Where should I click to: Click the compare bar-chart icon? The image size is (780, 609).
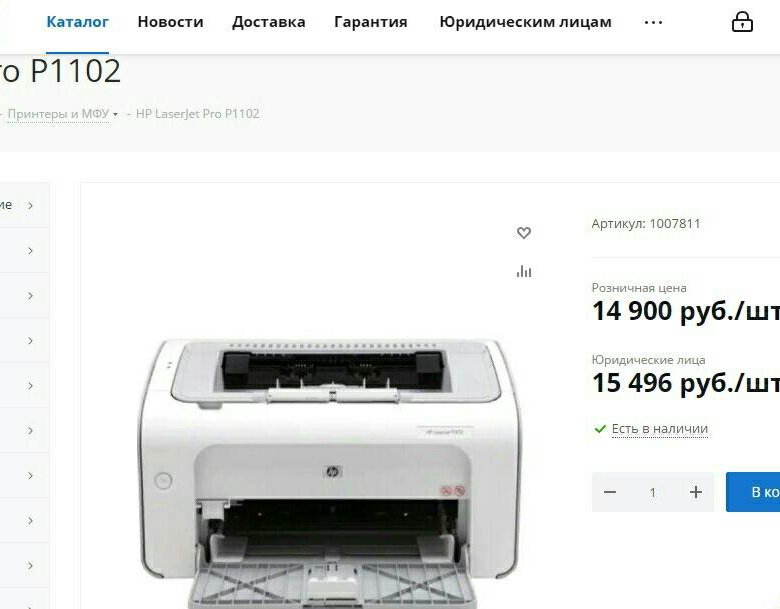(x=524, y=271)
